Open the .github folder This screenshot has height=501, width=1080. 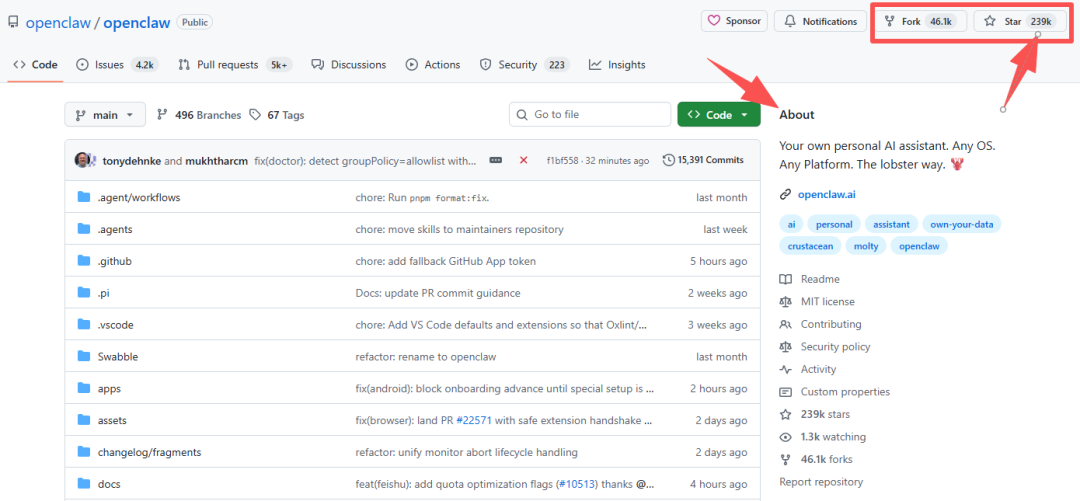[114, 261]
